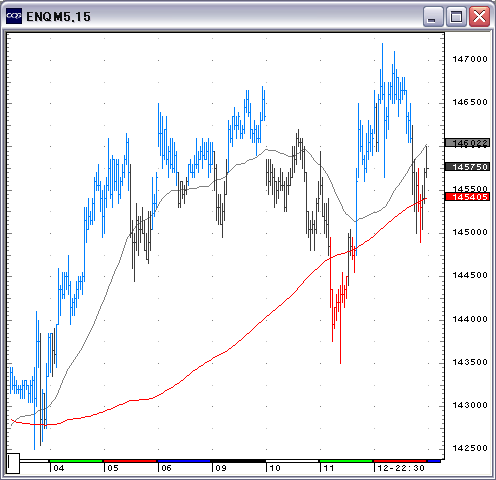Click the 143500 price axis label
The height and width of the screenshot is (480, 496).
tap(470, 362)
